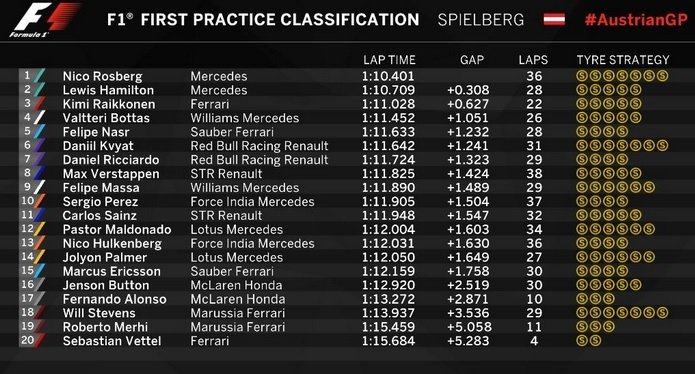Click Max Verstappen's lap time 1:11.825
The height and width of the screenshot is (374, 695).
(x=388, y=174)
